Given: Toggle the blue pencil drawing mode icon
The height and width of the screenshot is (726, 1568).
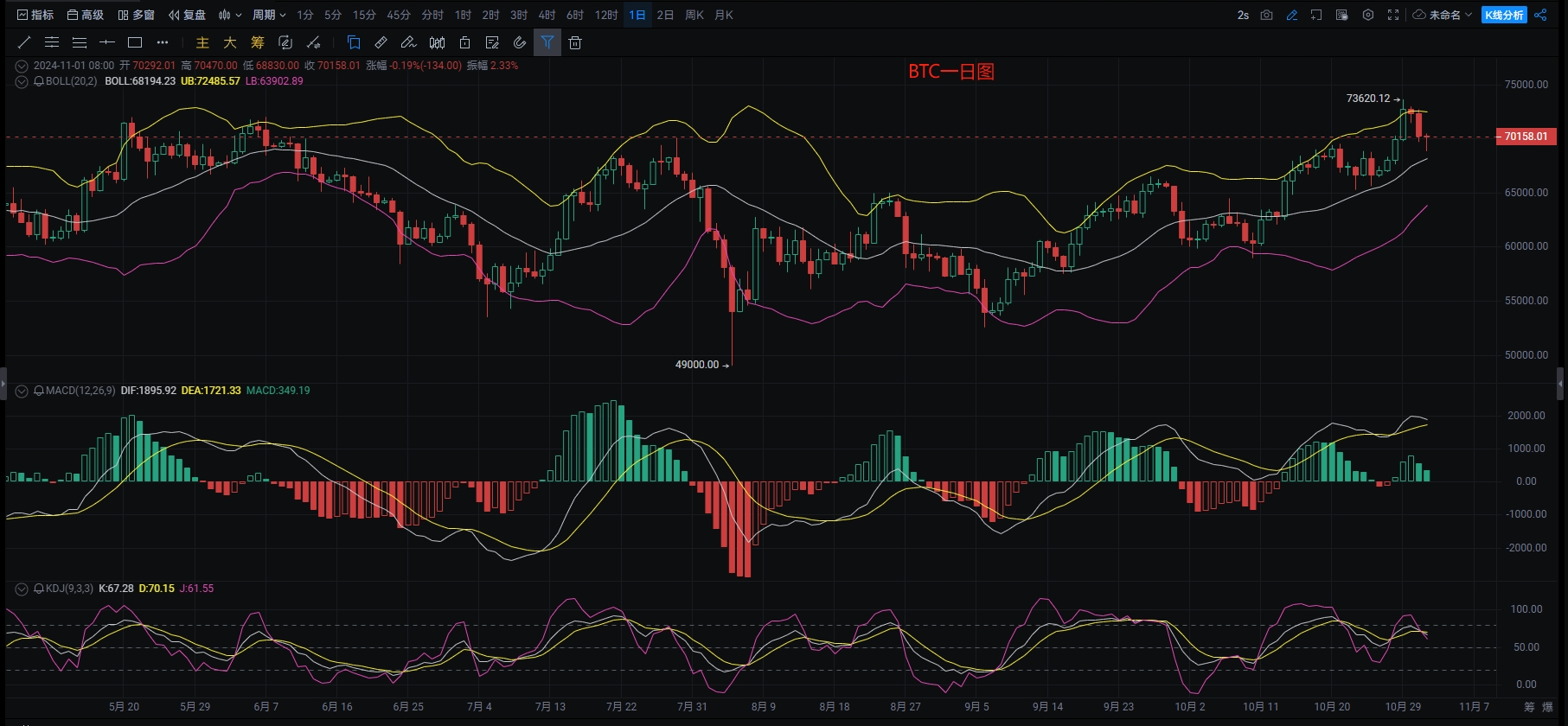Looking at the screenshot, I should (x=1291, y=15).
